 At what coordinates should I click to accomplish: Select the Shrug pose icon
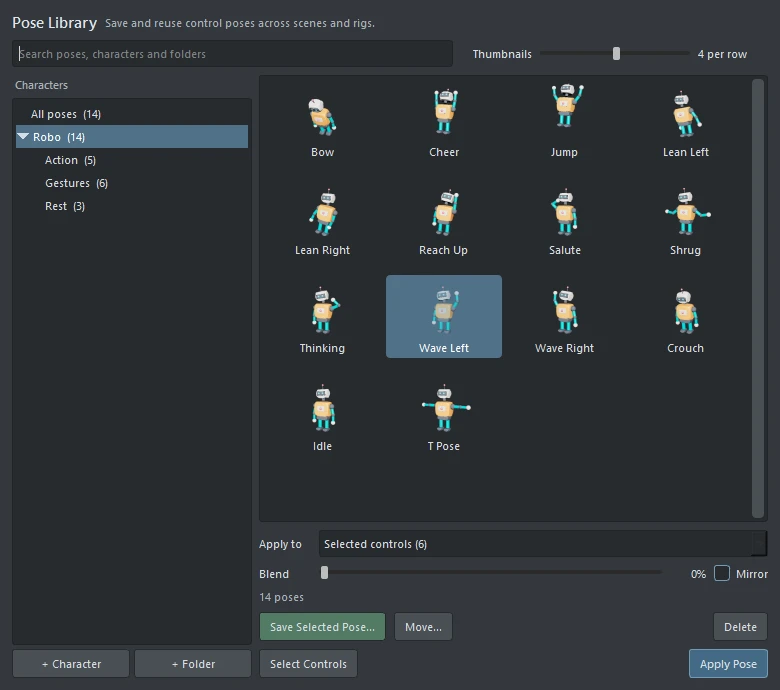click(687, 212)
